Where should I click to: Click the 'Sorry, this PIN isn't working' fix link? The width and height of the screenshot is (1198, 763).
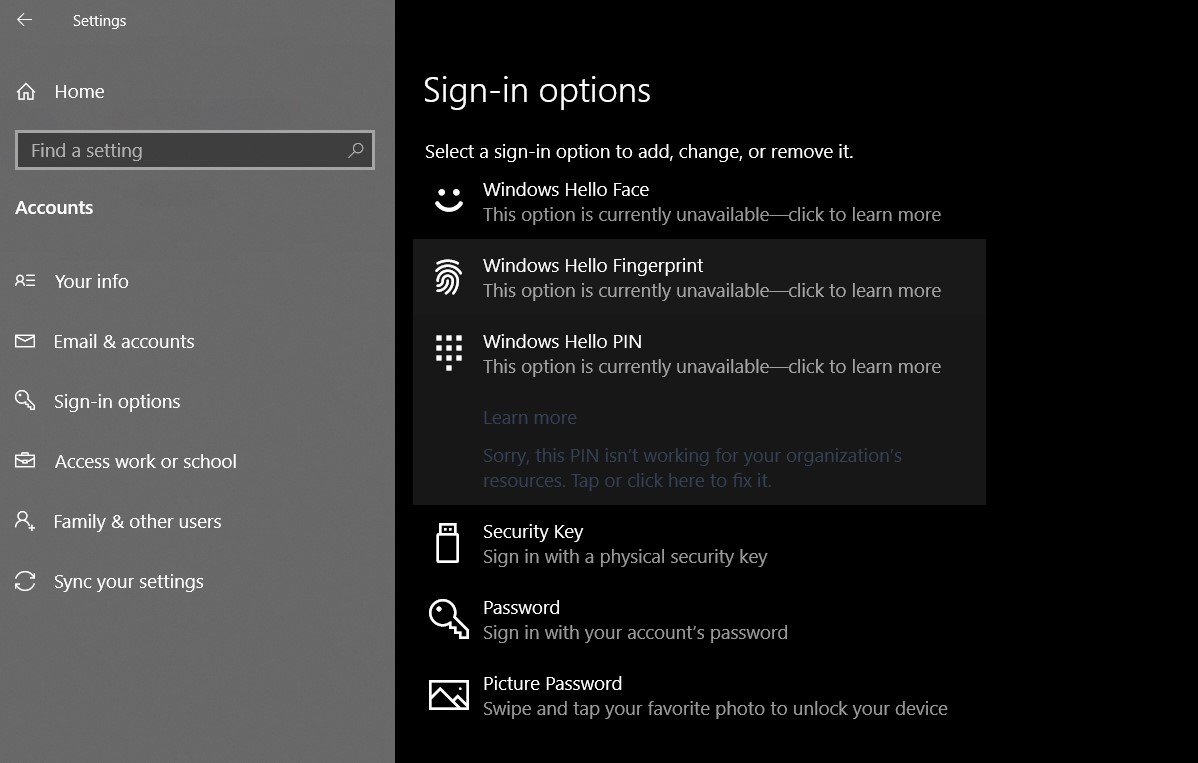click(692, 467)
